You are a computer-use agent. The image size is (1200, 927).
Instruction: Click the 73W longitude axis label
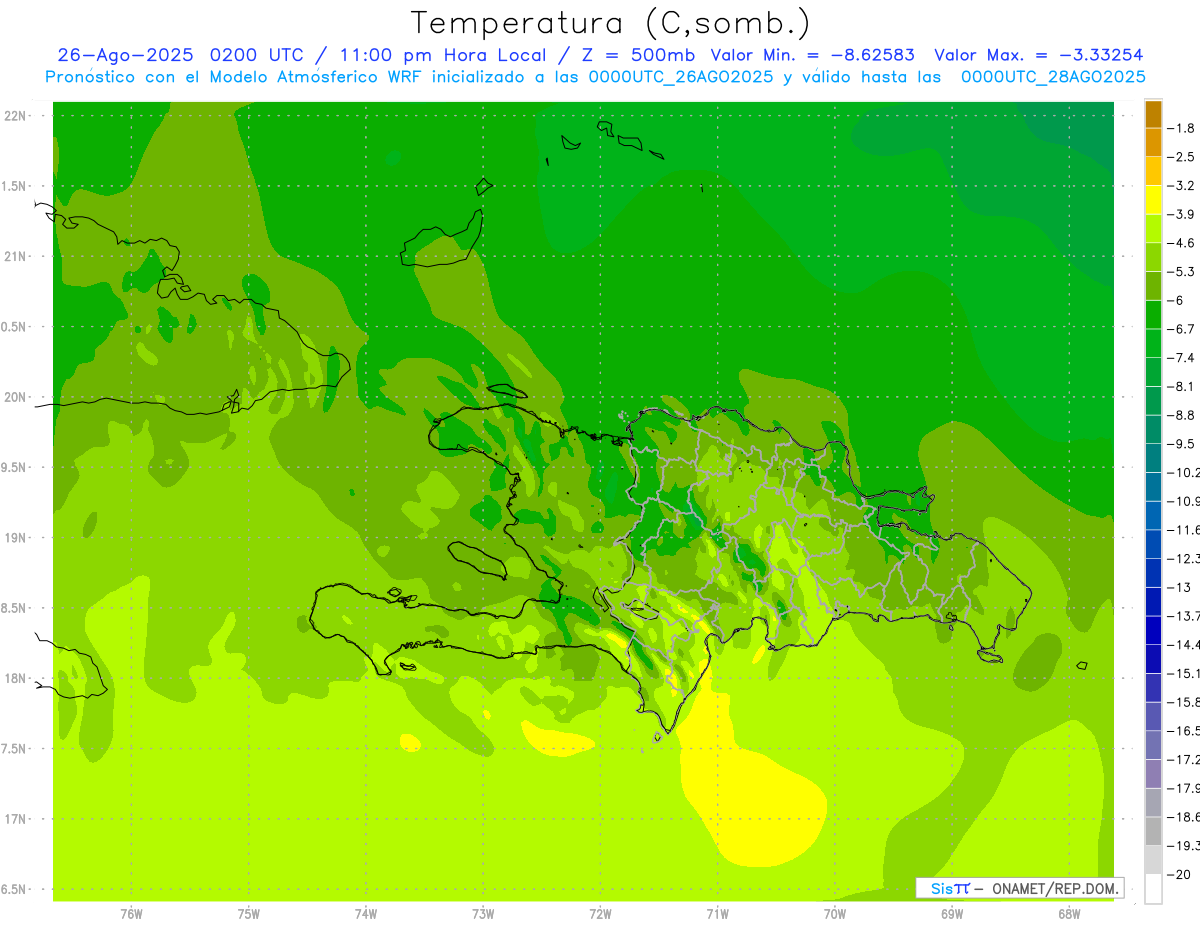click(x=483, y=914)
